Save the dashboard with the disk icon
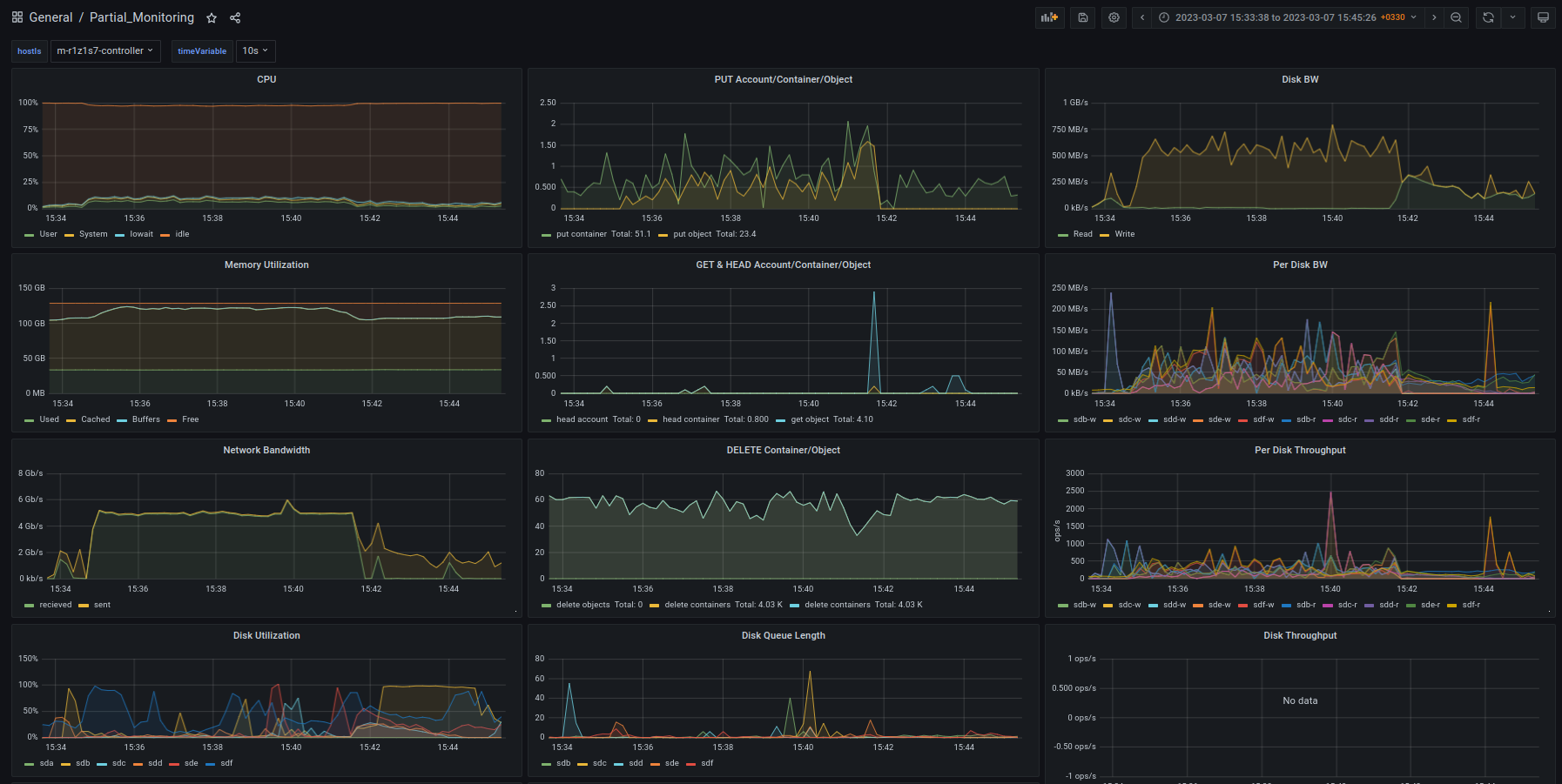The height and width of the screenshot is (784, 1562). coord(1082,17)
